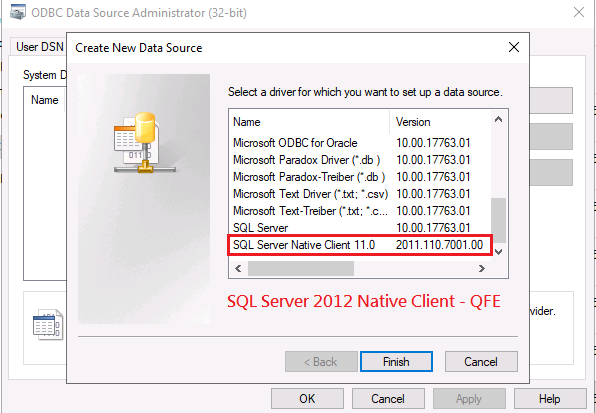Sort drivers by Name column header
Image resolution: width=596 pixels, height=413 pixels.
click(309, 122)
